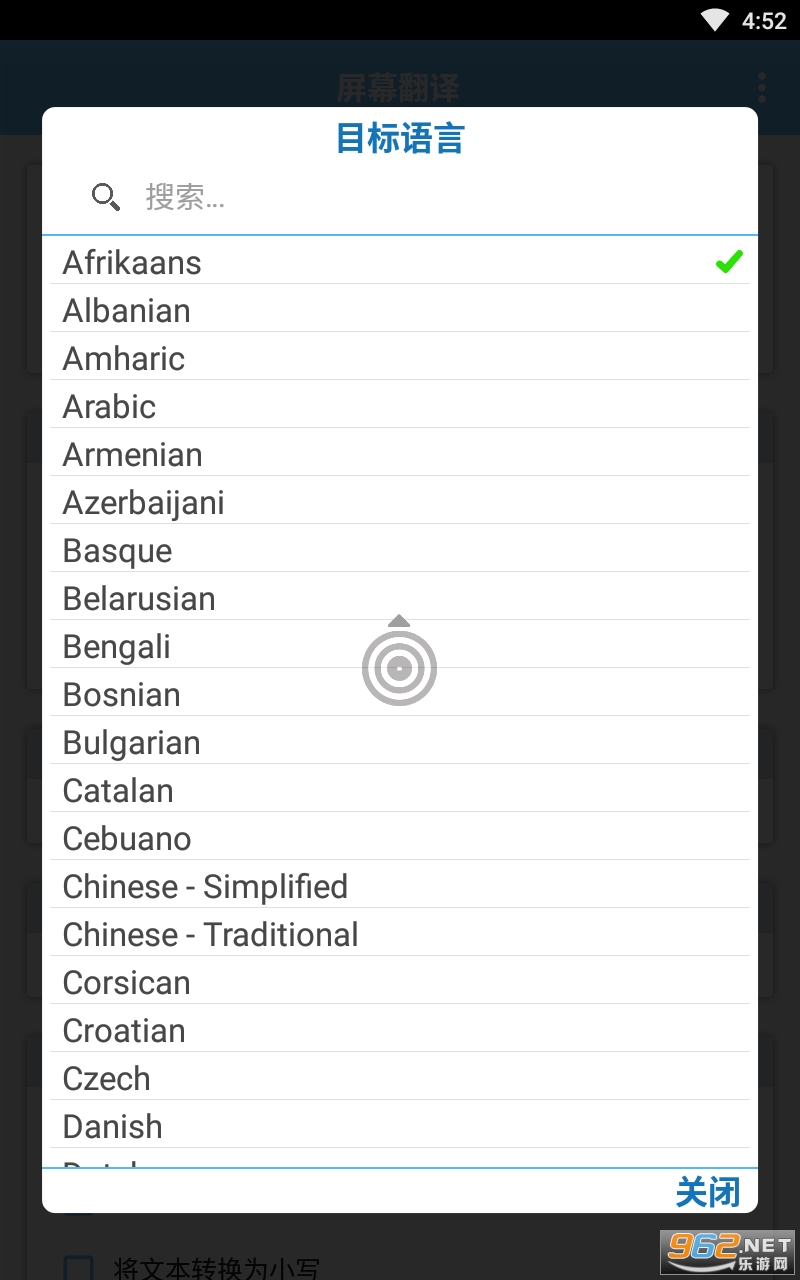This screenshot has width=800, height=1280.
Task: Open the three-dot overflow menu
Action: coord(762,88)
